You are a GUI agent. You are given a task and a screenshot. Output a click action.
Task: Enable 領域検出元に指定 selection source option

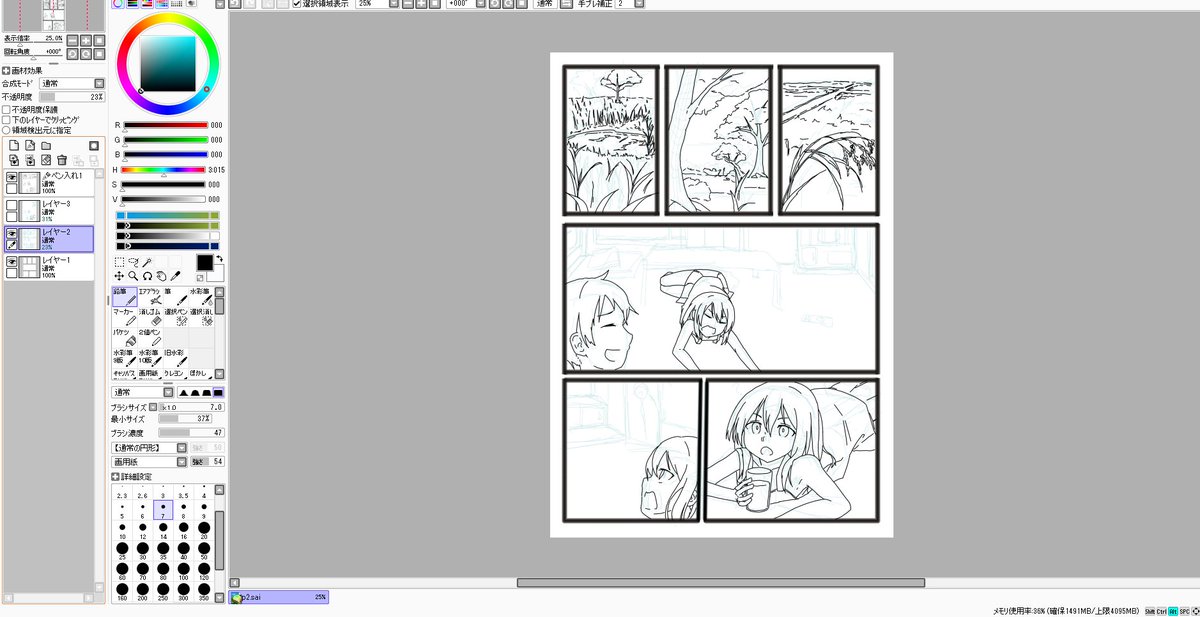[6, 129]
